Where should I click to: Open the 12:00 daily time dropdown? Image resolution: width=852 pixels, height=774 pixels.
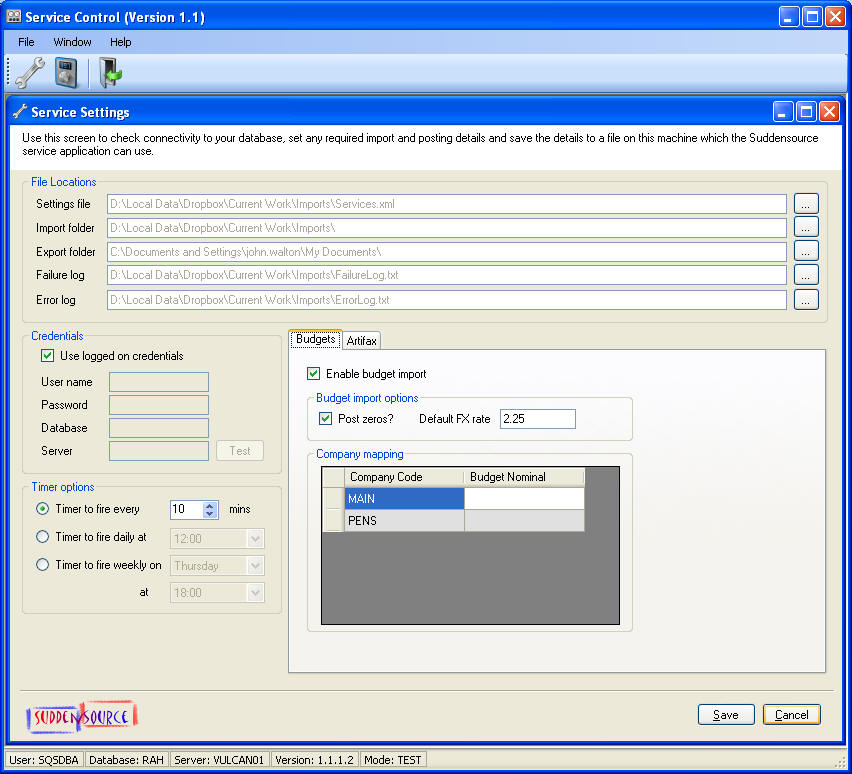[255, 539]
